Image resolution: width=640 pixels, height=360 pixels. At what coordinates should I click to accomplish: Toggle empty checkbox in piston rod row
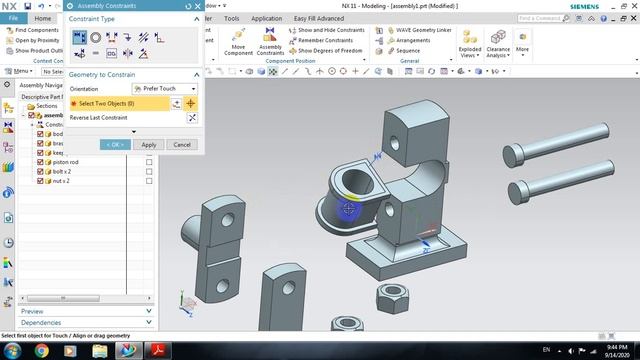[149, 162]
